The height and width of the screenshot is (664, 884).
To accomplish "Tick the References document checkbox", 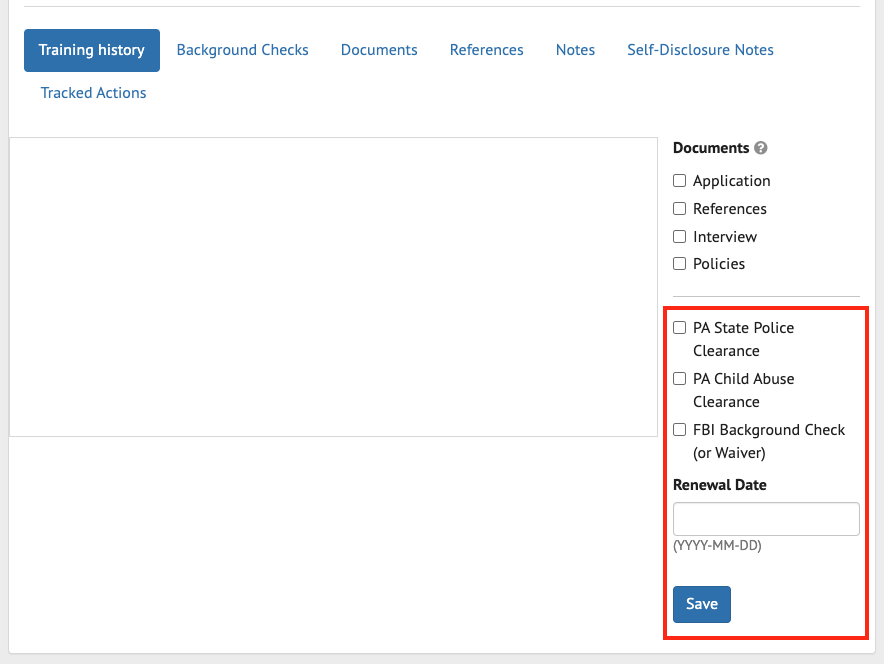I will click(x=680, y=209).
